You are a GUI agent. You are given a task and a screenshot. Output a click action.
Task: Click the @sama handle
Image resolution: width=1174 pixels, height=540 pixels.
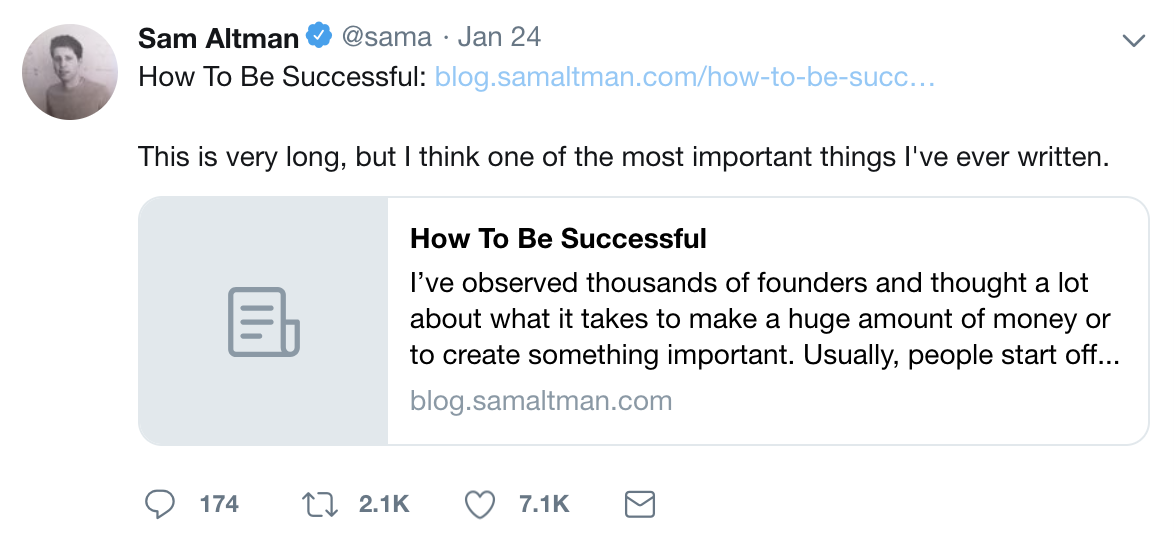click(386, 37)
